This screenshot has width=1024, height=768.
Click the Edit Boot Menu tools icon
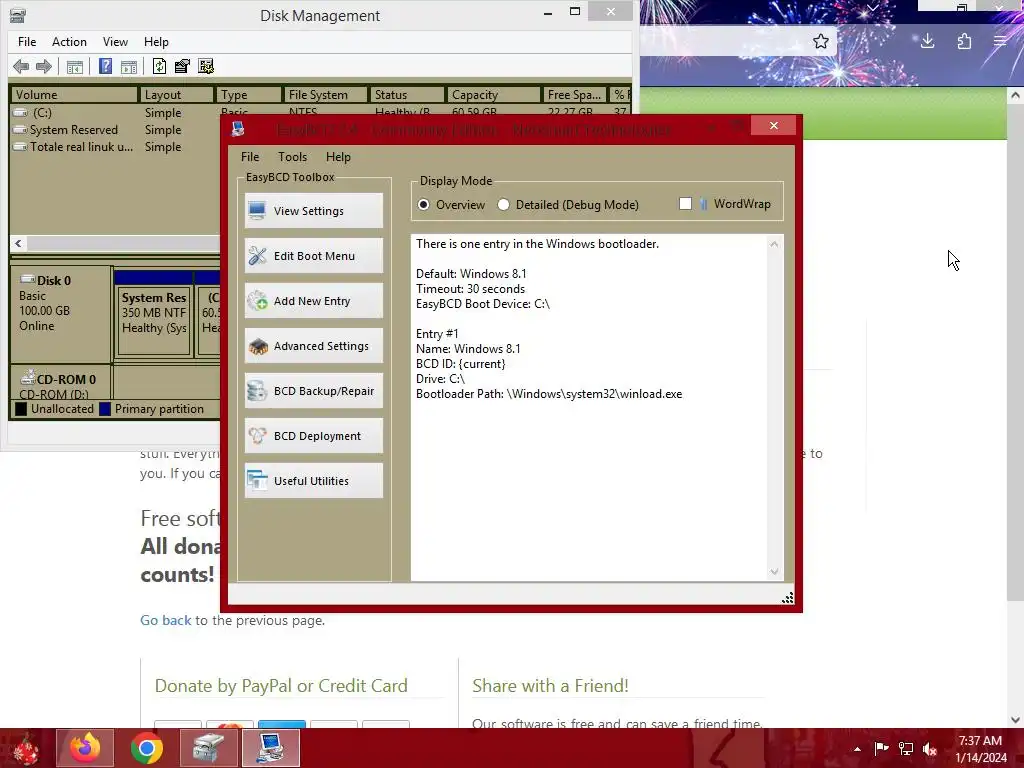[257, 255]
